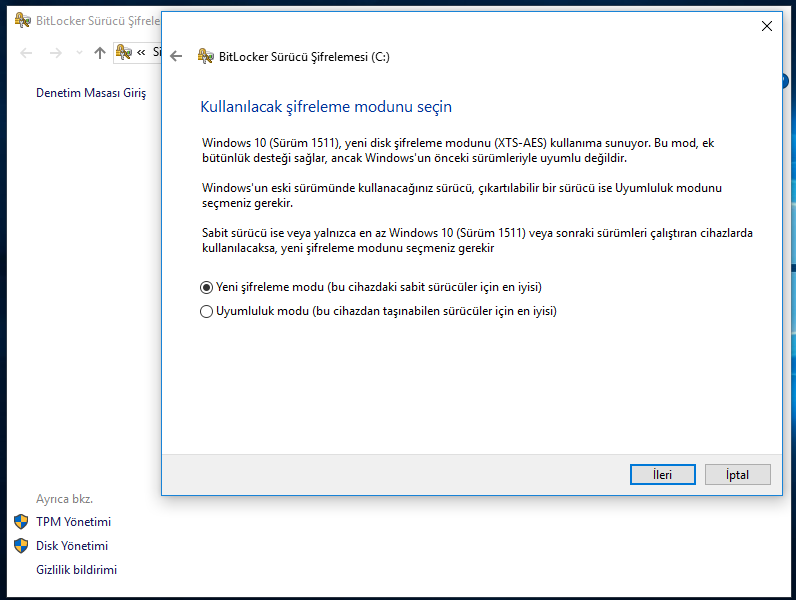Open the TPM Yönetimi link
This screenshot has height=600, width=796.
tap(73, 522)
